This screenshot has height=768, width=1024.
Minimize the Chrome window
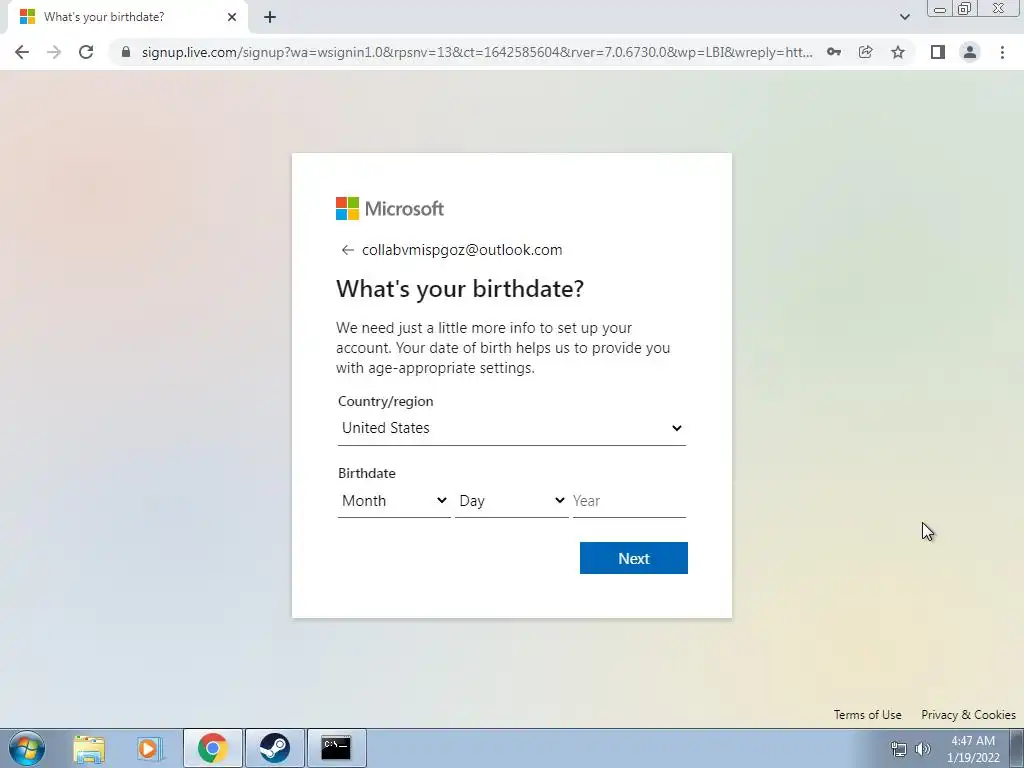point(940,8)
